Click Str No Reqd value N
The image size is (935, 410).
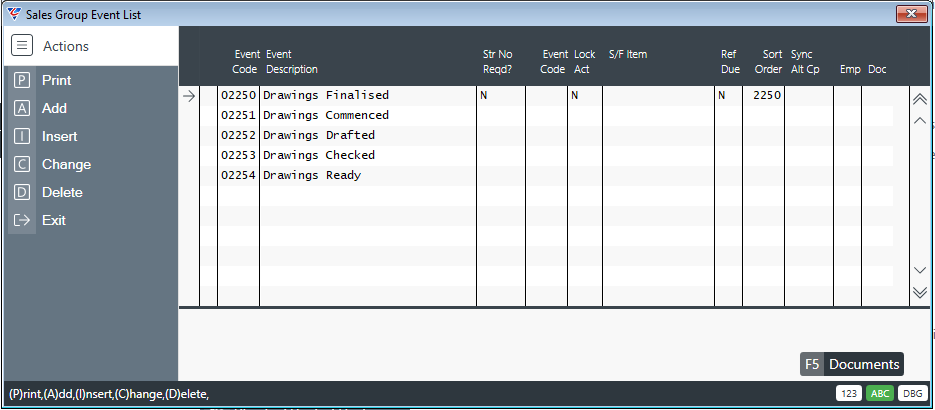(x=484, y=95)
